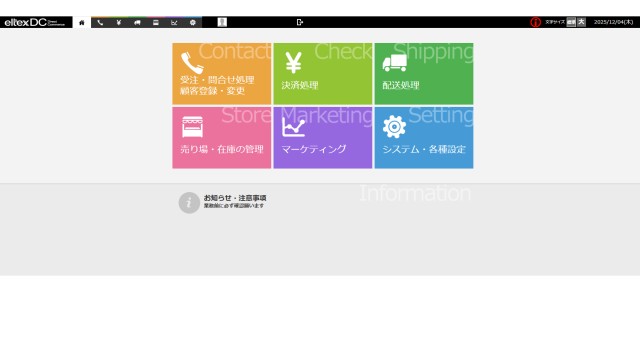The image size is (640, 360).
Task: Click the grey info circle beside お知らせ
Action: (x=189, y=202)
